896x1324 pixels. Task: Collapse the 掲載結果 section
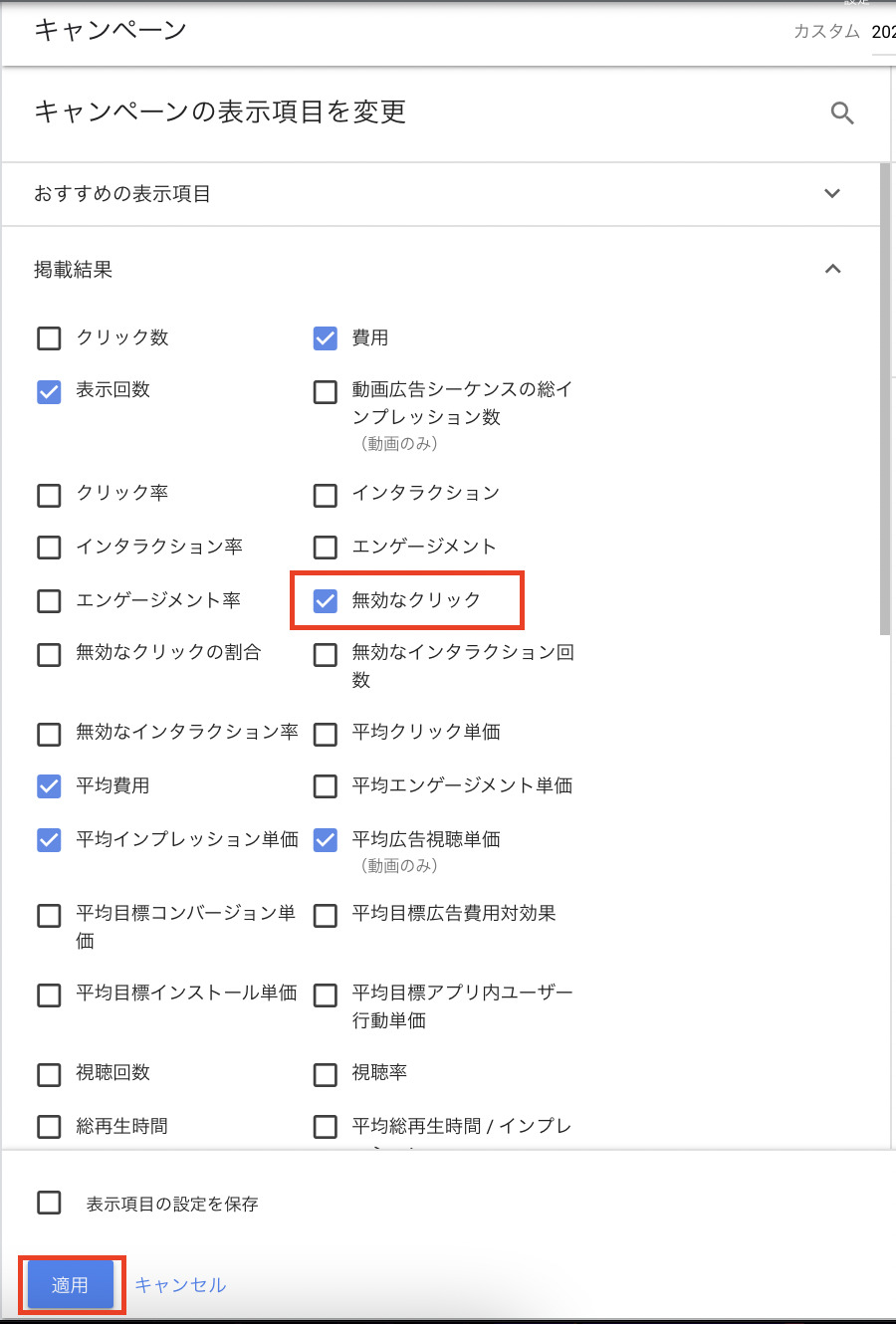(x=832, y=269)
